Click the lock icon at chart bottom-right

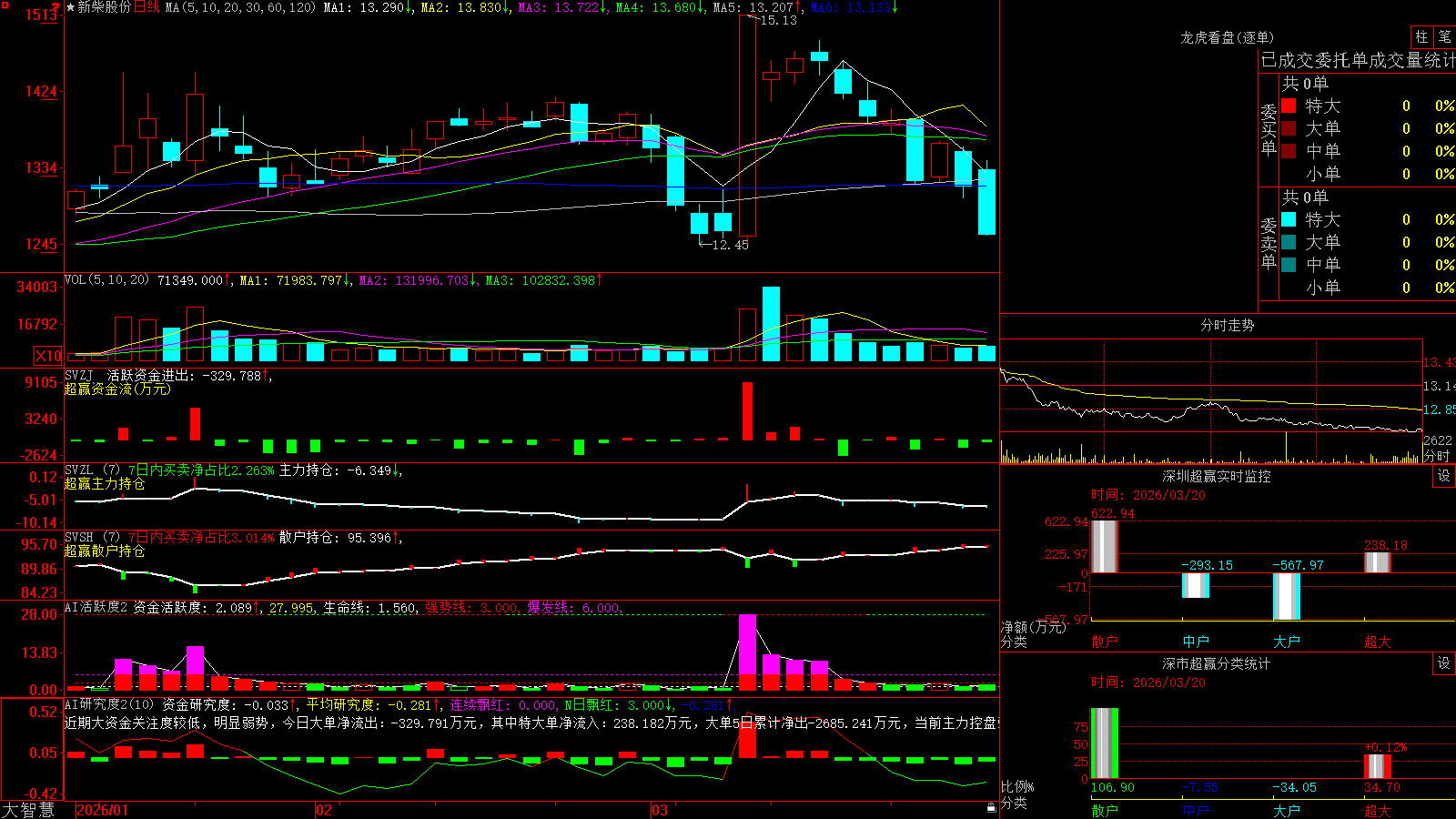tap(991, 807)
